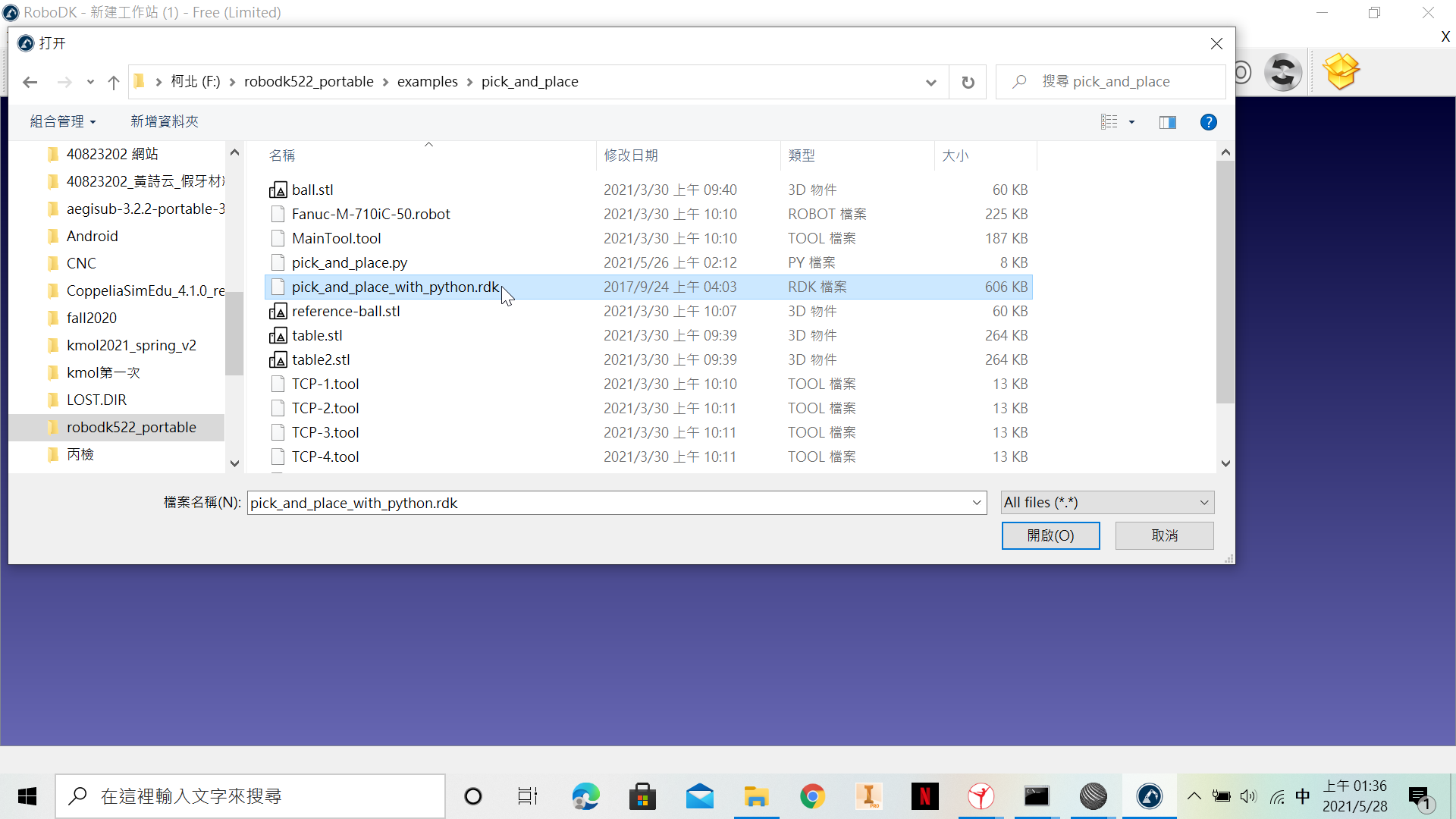
Task: Select TCP-2.tool file
Action: (x=648, y=408)
